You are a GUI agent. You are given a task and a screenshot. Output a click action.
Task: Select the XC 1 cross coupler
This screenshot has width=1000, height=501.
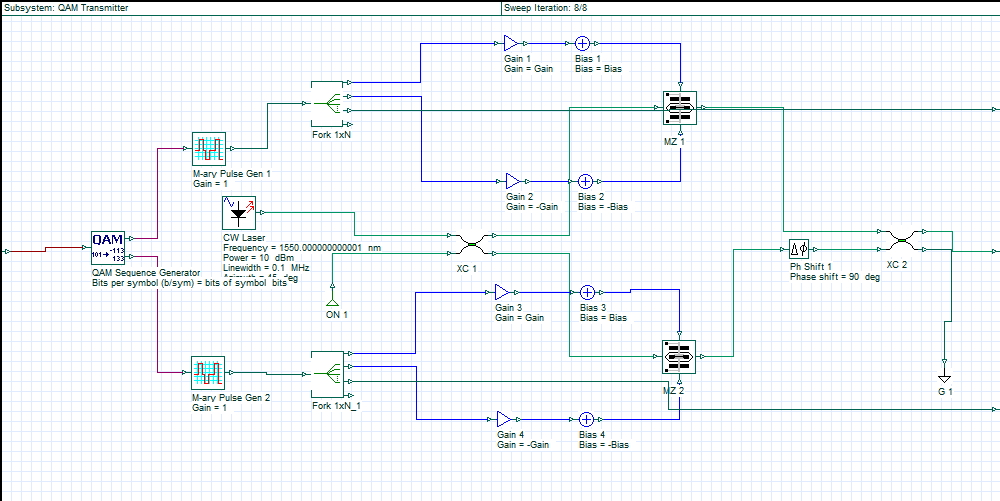point(472,244)
